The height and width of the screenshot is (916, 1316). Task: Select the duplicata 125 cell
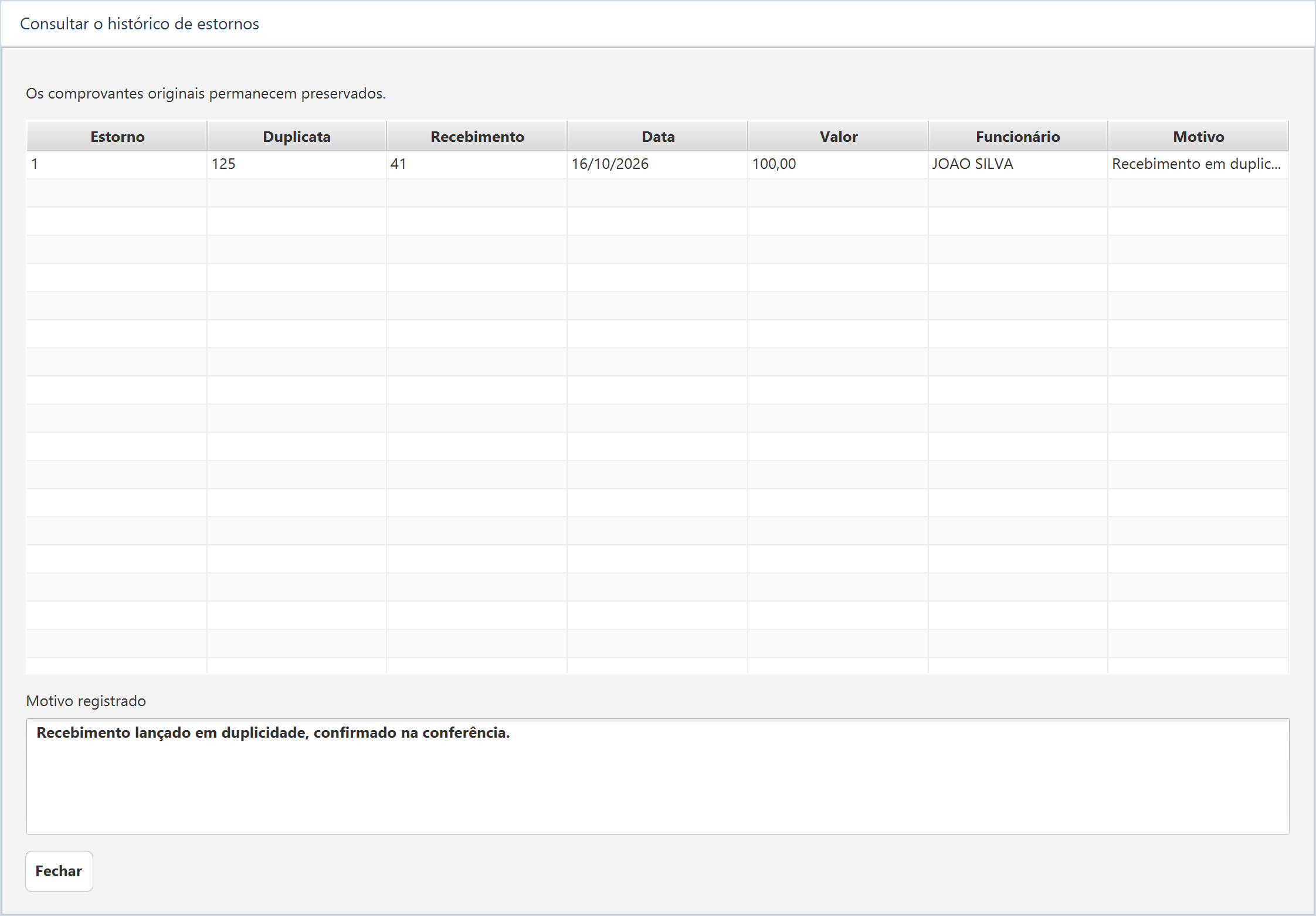297,164
